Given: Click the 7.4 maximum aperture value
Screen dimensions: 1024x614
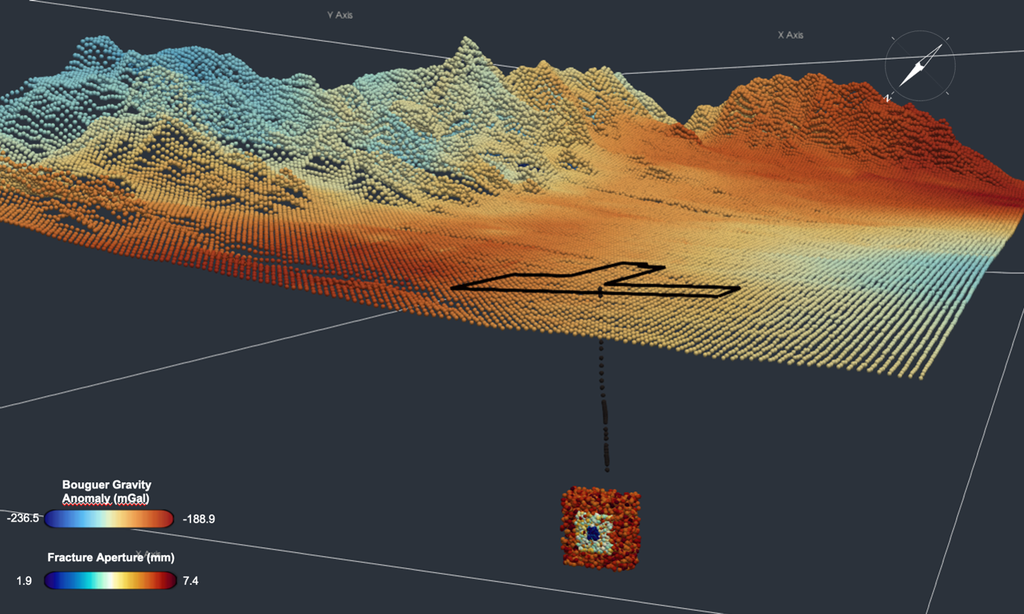Looking at the screenshot, I should pos(191,581).
